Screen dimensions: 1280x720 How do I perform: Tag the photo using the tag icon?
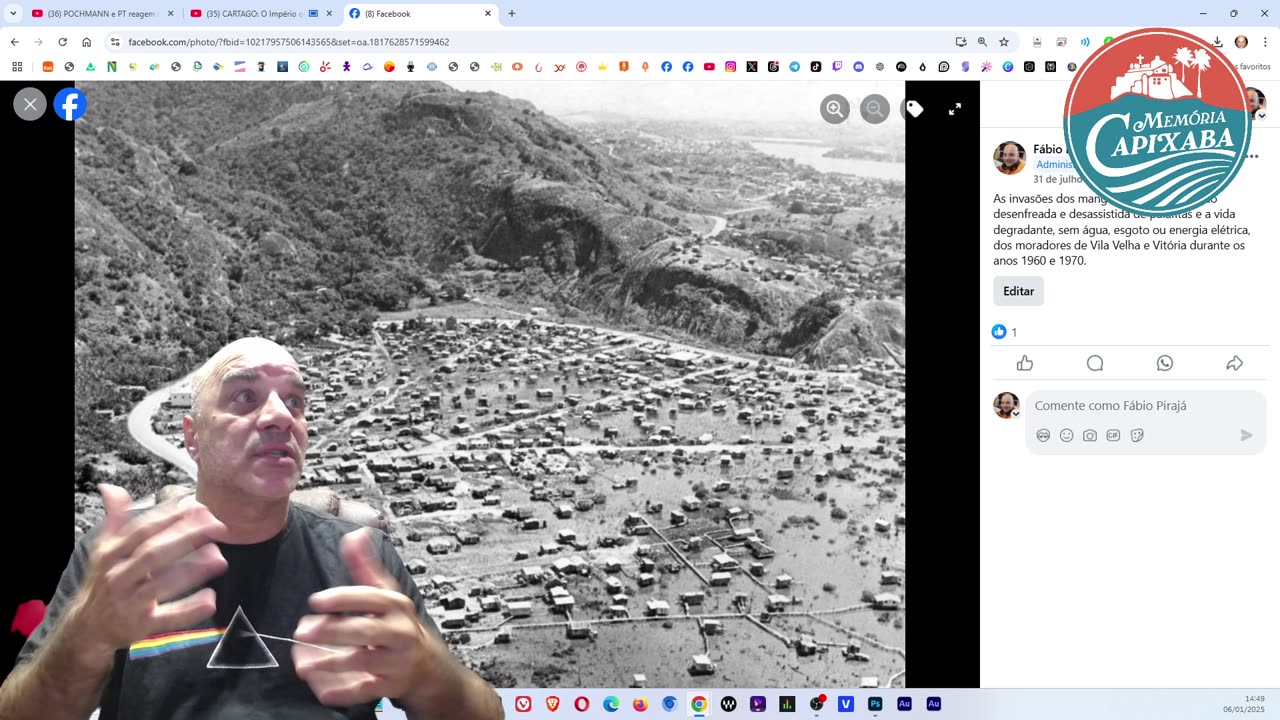(915, 109)
